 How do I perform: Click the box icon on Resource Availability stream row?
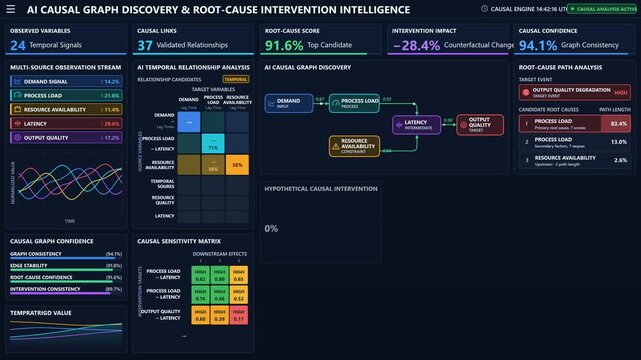[x=18, y=110]
